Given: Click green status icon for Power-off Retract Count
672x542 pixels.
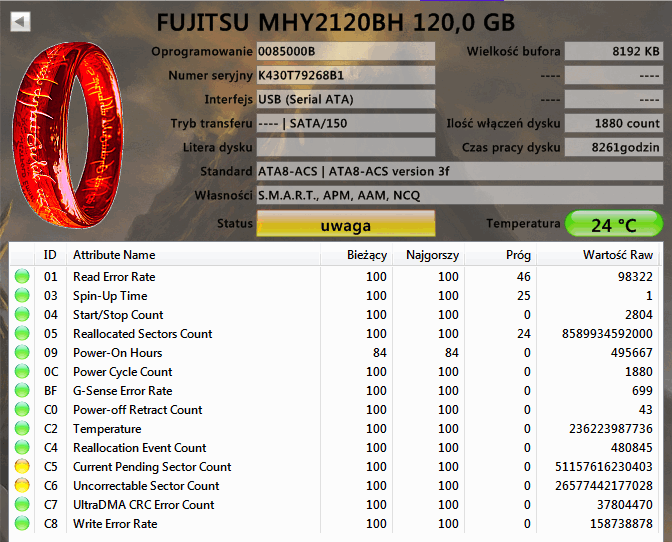Looking at the screenshot, I should (x=22, y=409).
